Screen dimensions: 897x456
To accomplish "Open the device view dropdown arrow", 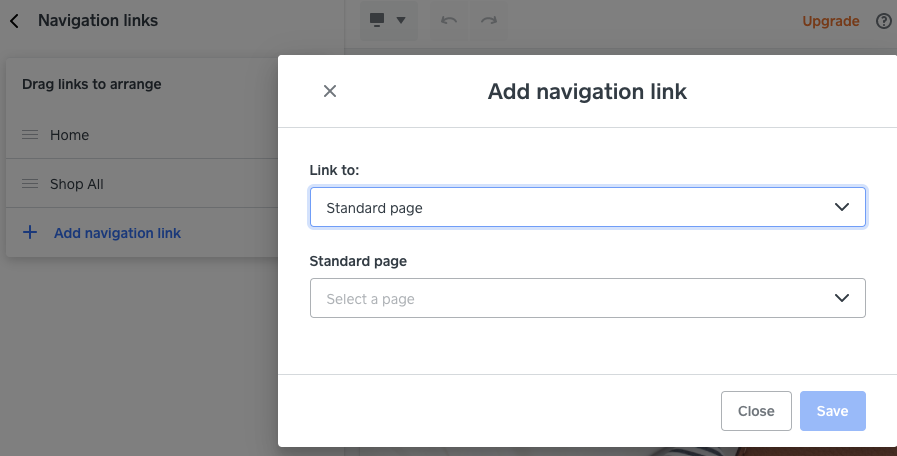I will [x=401, y=21].
